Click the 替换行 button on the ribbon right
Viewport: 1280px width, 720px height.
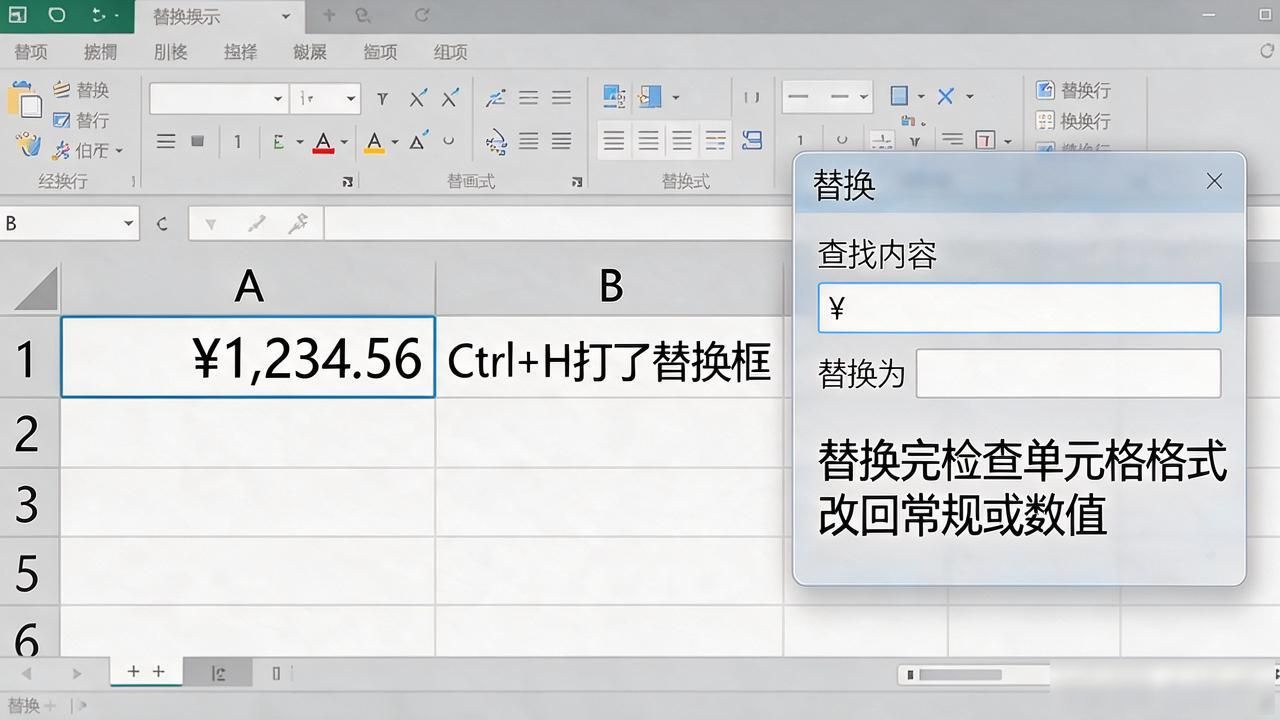pos(1074,91)
